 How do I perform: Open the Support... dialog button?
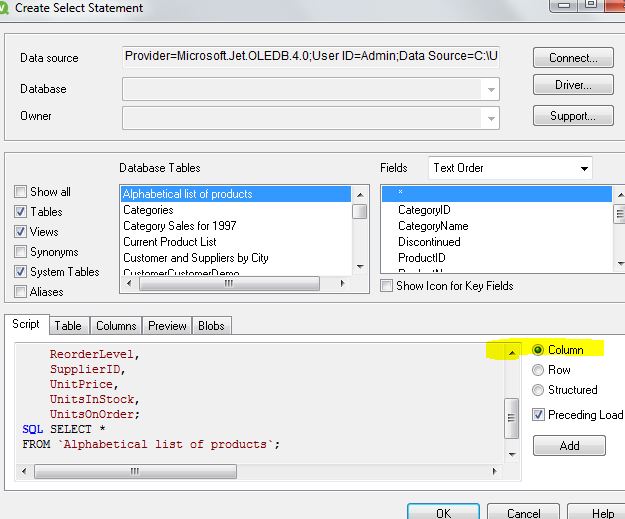click(x=573, y=116)
